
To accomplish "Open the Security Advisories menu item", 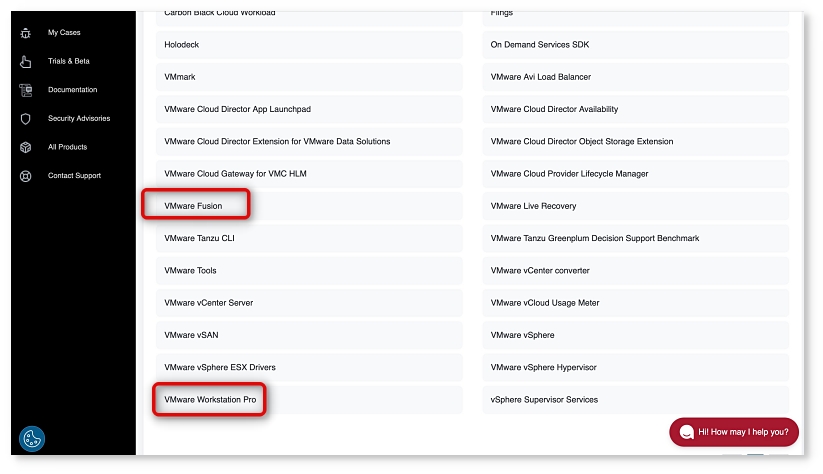I will [x=79, y=118].
